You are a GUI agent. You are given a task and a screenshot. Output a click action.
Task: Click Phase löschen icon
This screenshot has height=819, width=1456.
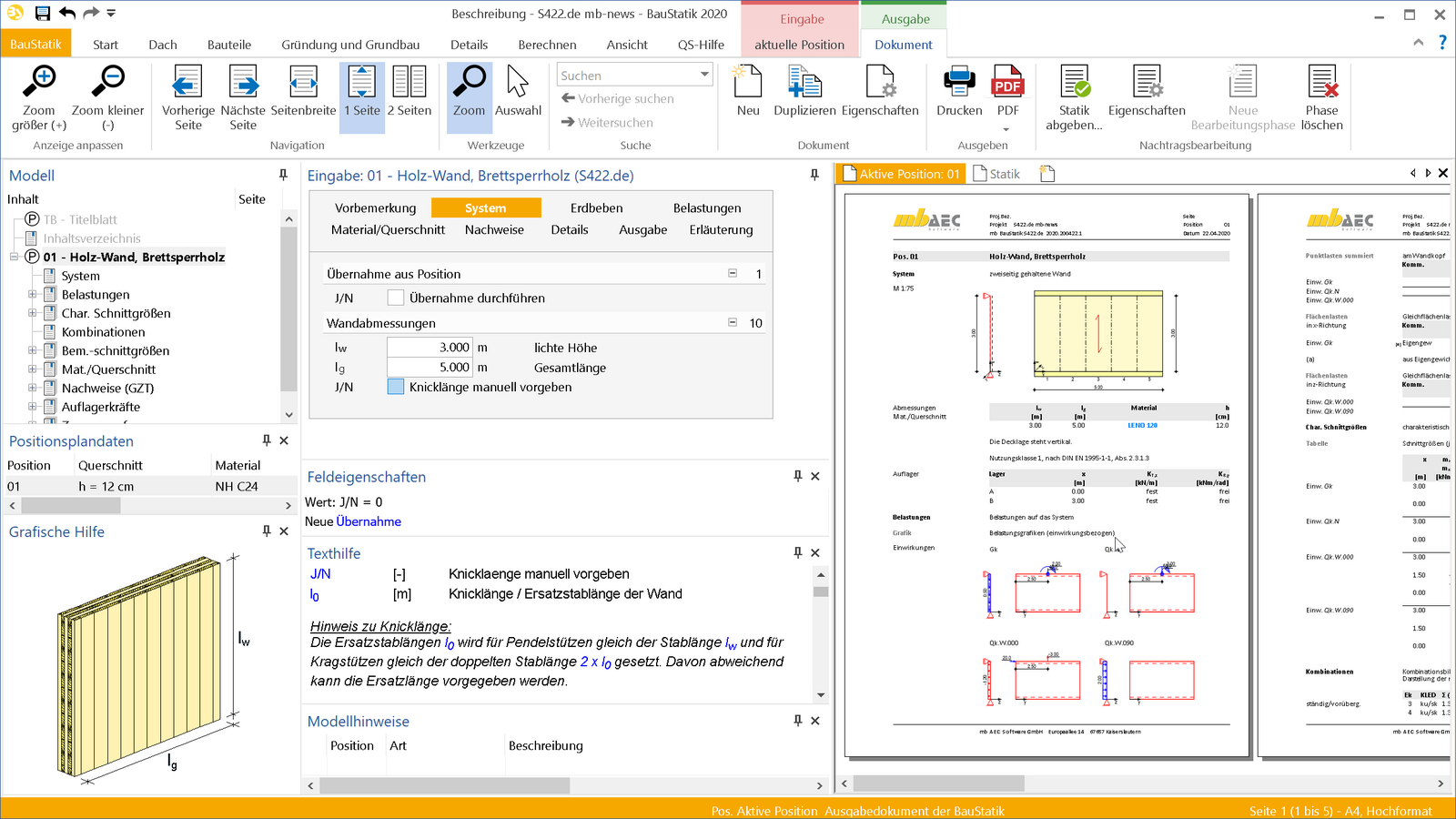point(1322,81)
